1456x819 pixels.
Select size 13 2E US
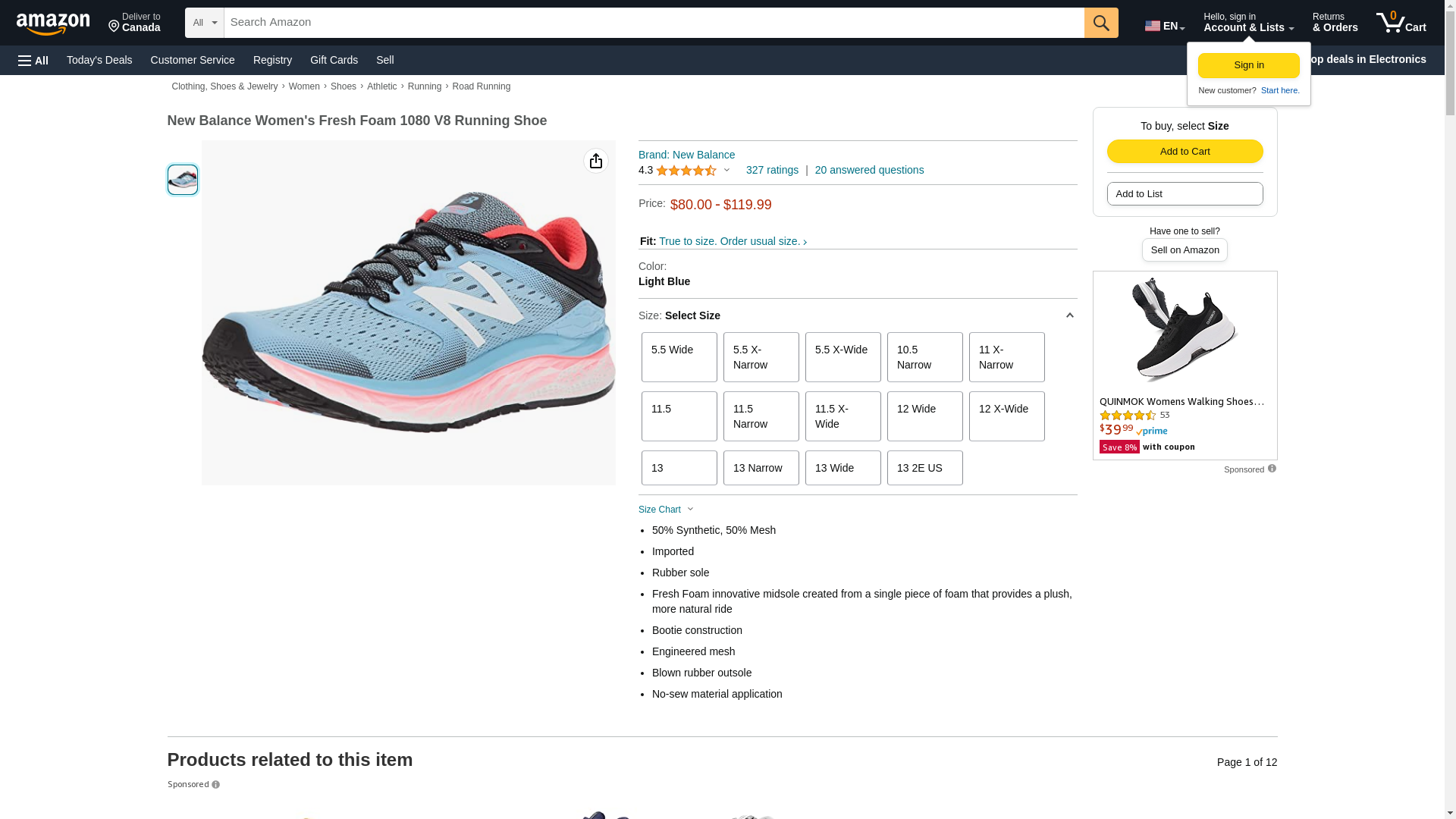tap(924, 468)
